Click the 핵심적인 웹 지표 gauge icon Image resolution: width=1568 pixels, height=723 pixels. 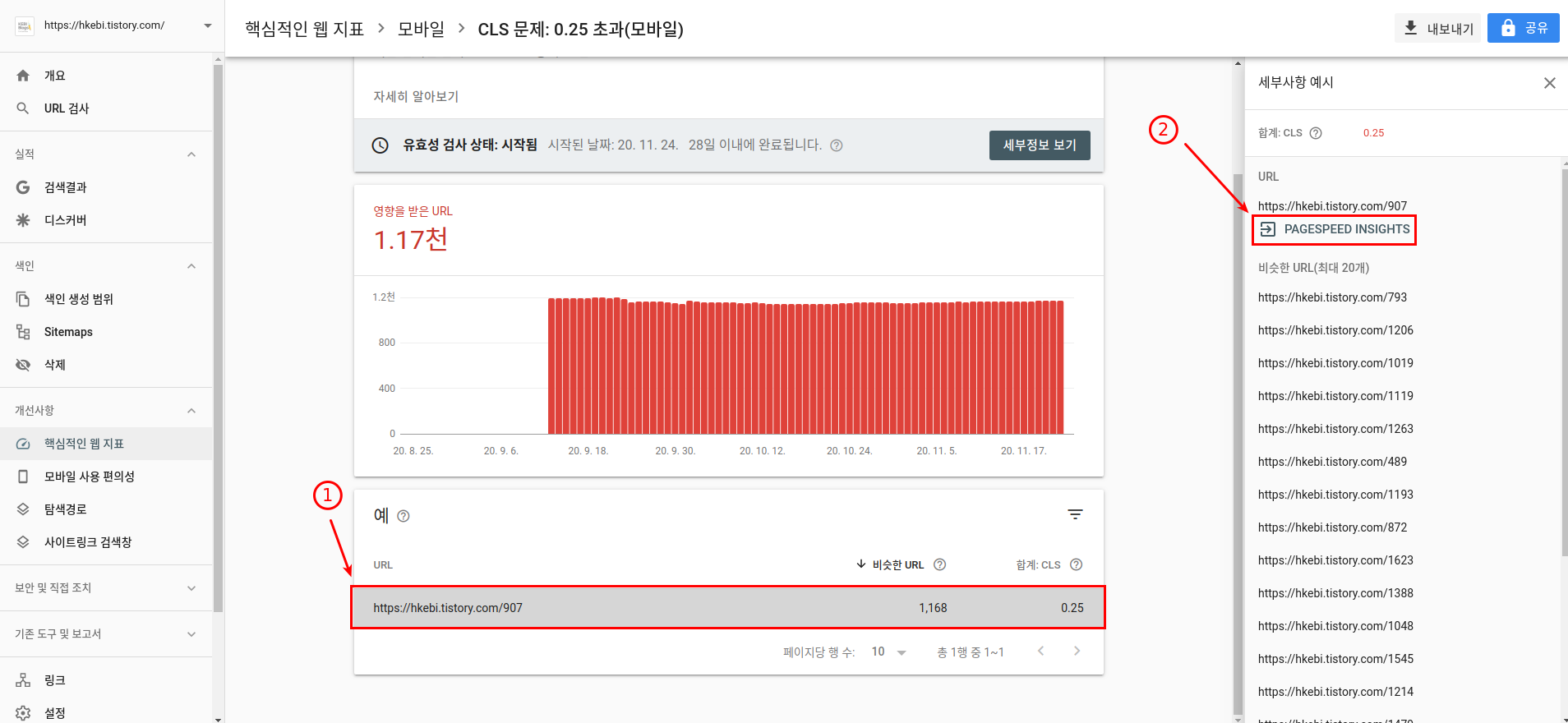pos(23,444)
